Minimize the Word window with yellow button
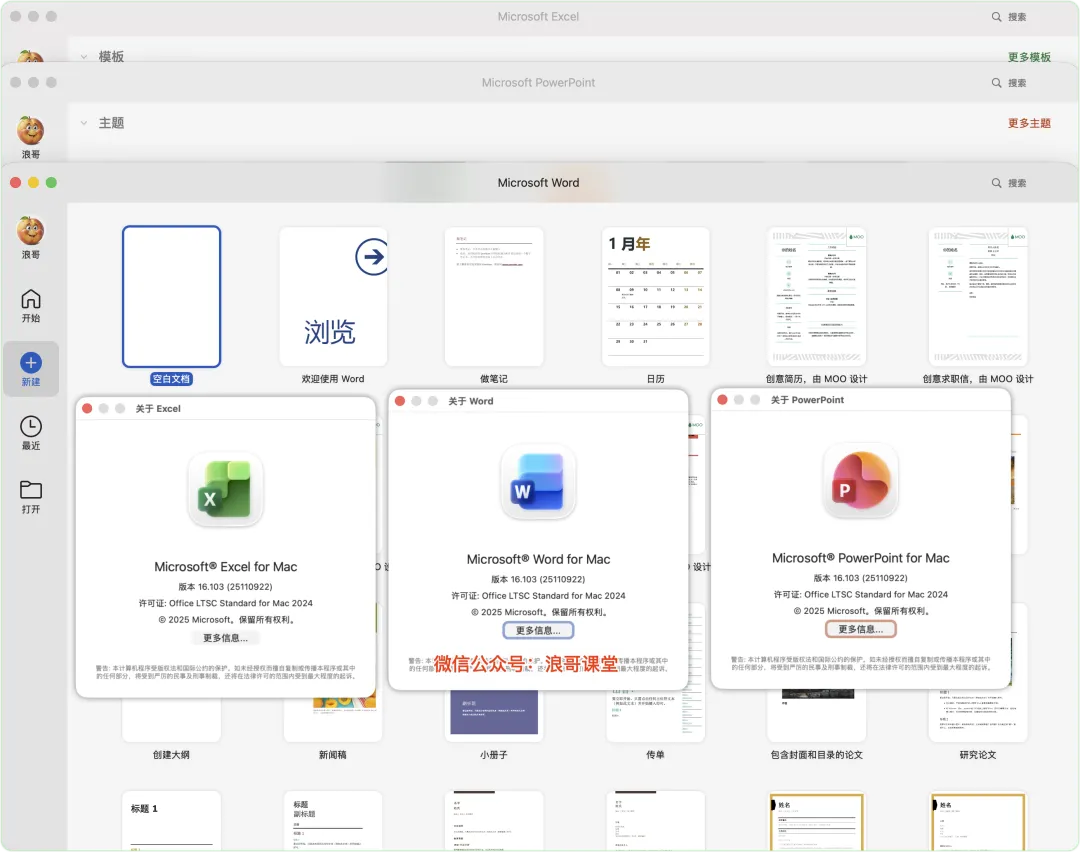Screen dimensions: 1080x852 (x=33, y=183)
